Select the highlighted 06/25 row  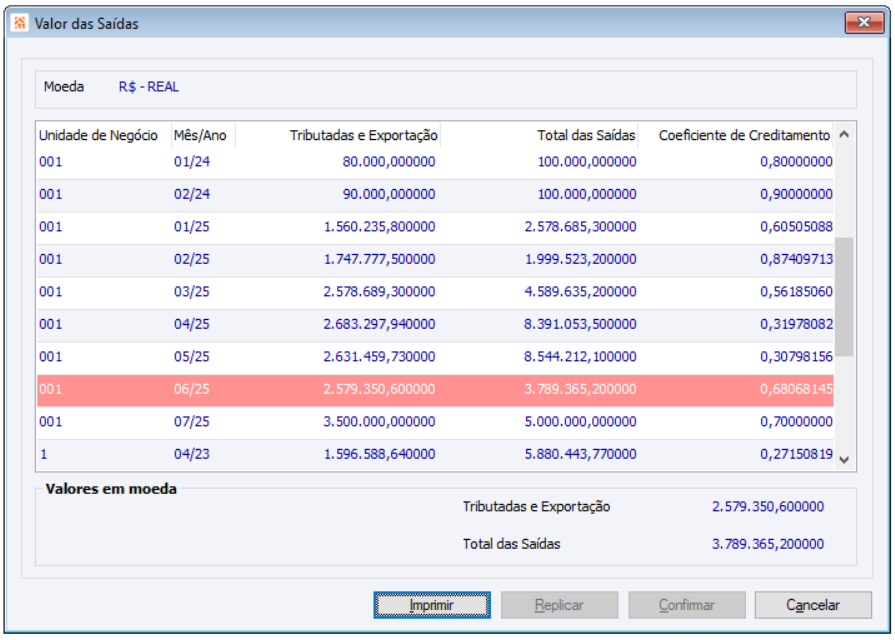[x=435, y=390]
